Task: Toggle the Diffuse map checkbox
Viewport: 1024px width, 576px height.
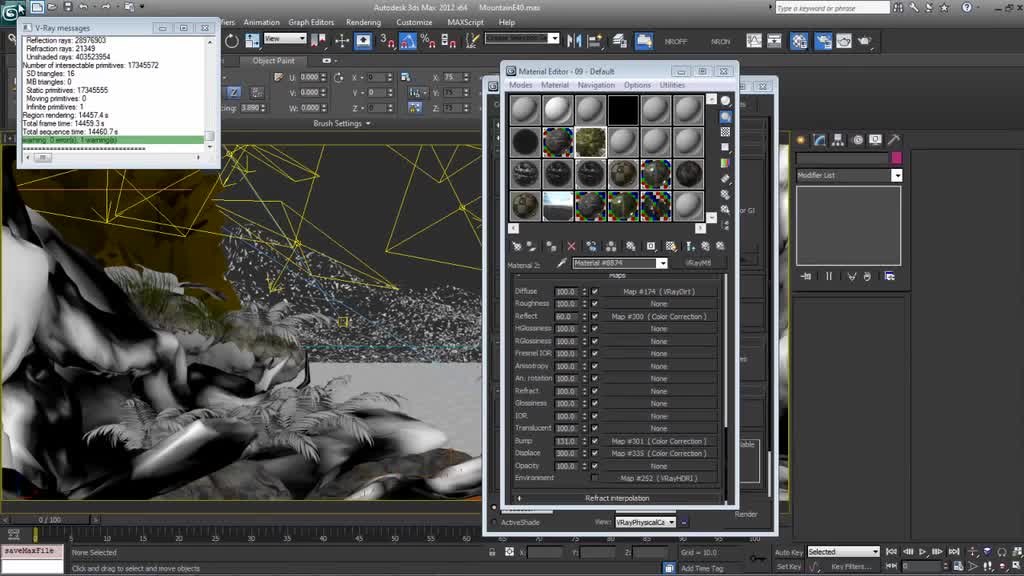Action: [594, 291]
